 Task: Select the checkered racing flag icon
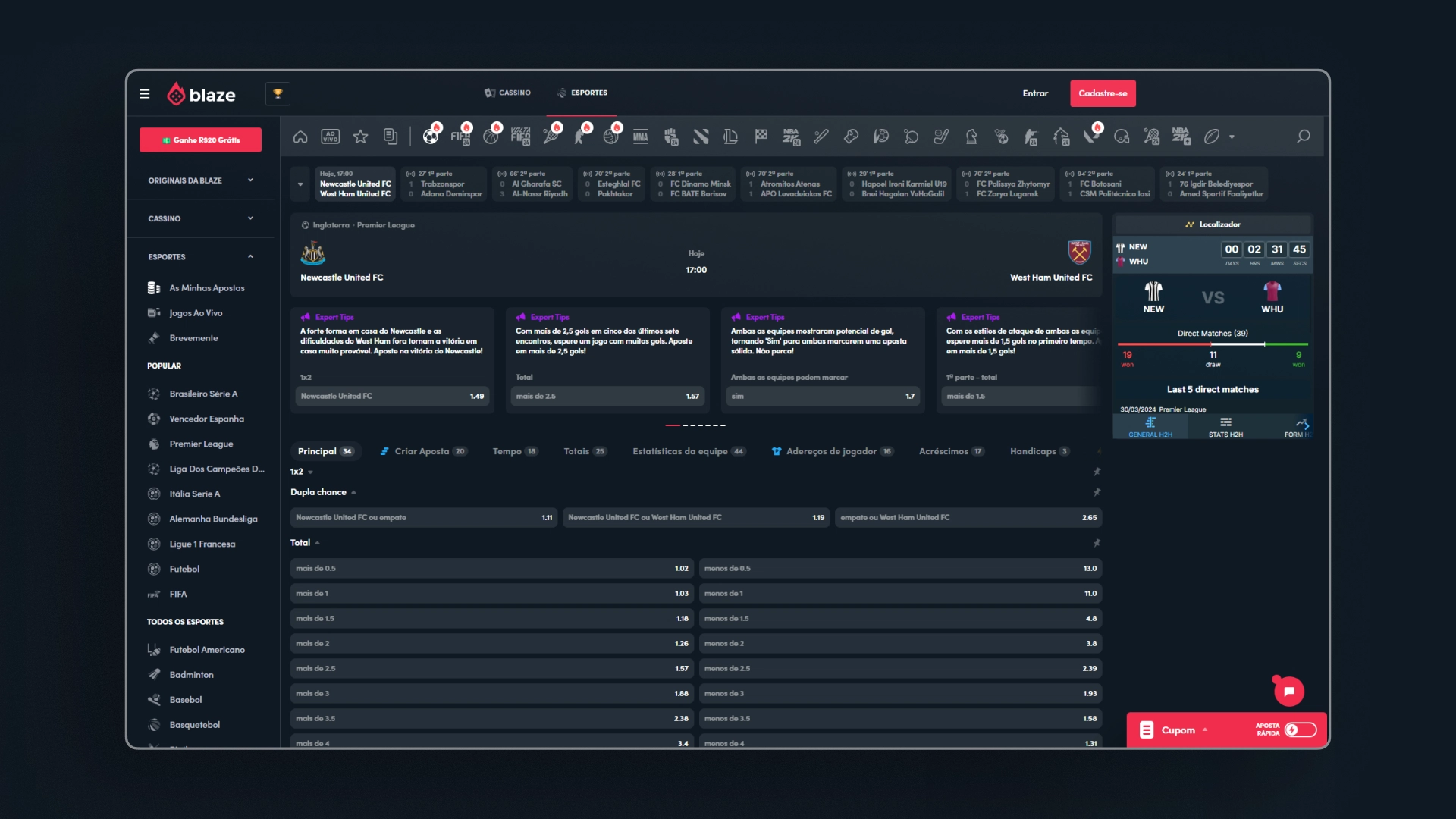761,136
